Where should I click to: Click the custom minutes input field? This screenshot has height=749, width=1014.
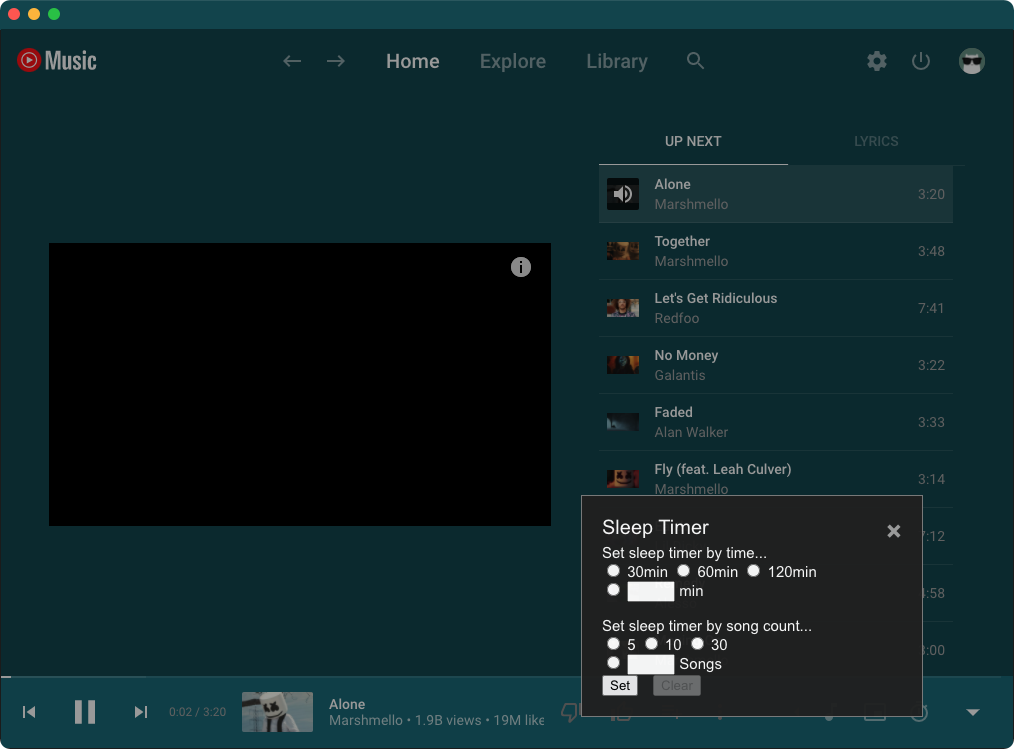click(x=650, y=591)
